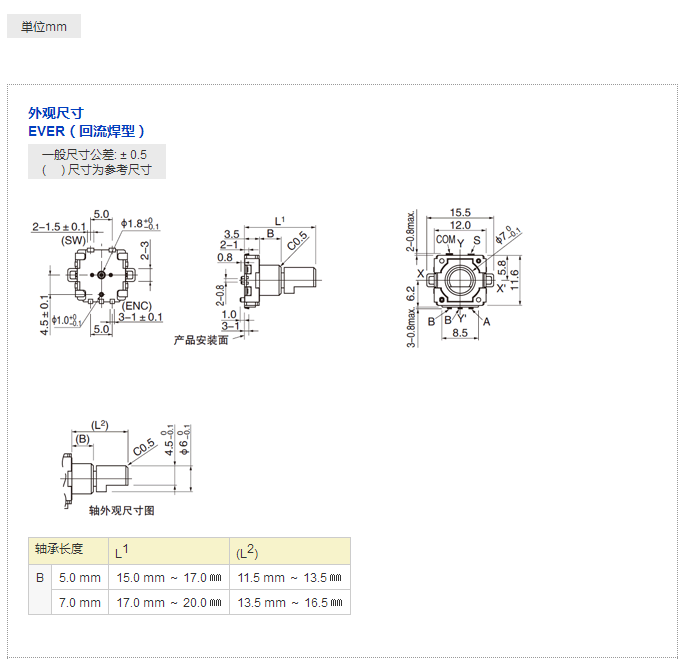
Task: Select the L¹ column header
Action: [168, 551]
